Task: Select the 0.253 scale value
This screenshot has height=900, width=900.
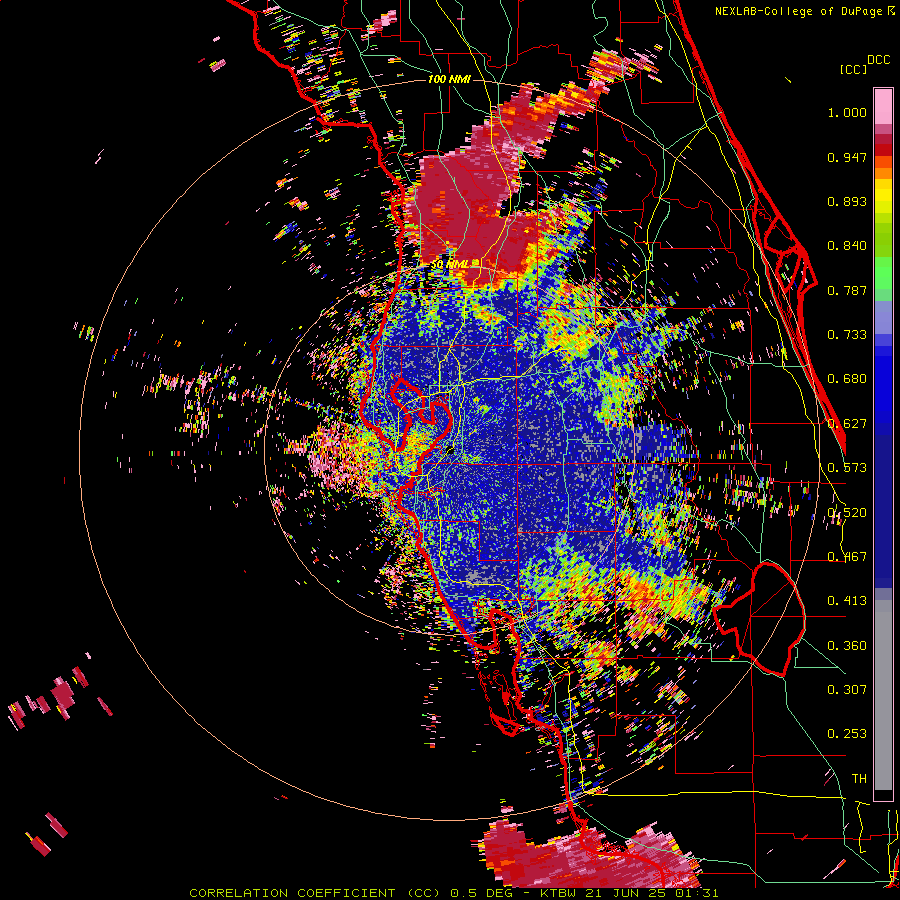Action: point(847,734)
